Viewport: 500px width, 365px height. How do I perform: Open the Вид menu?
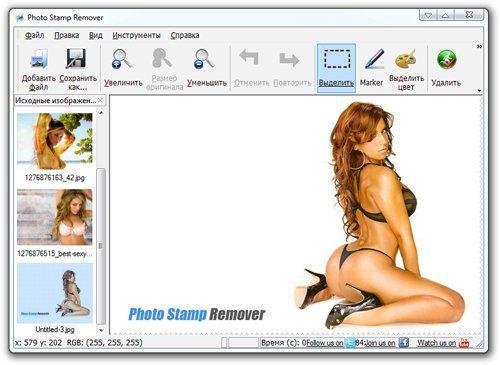coord(96,35)
